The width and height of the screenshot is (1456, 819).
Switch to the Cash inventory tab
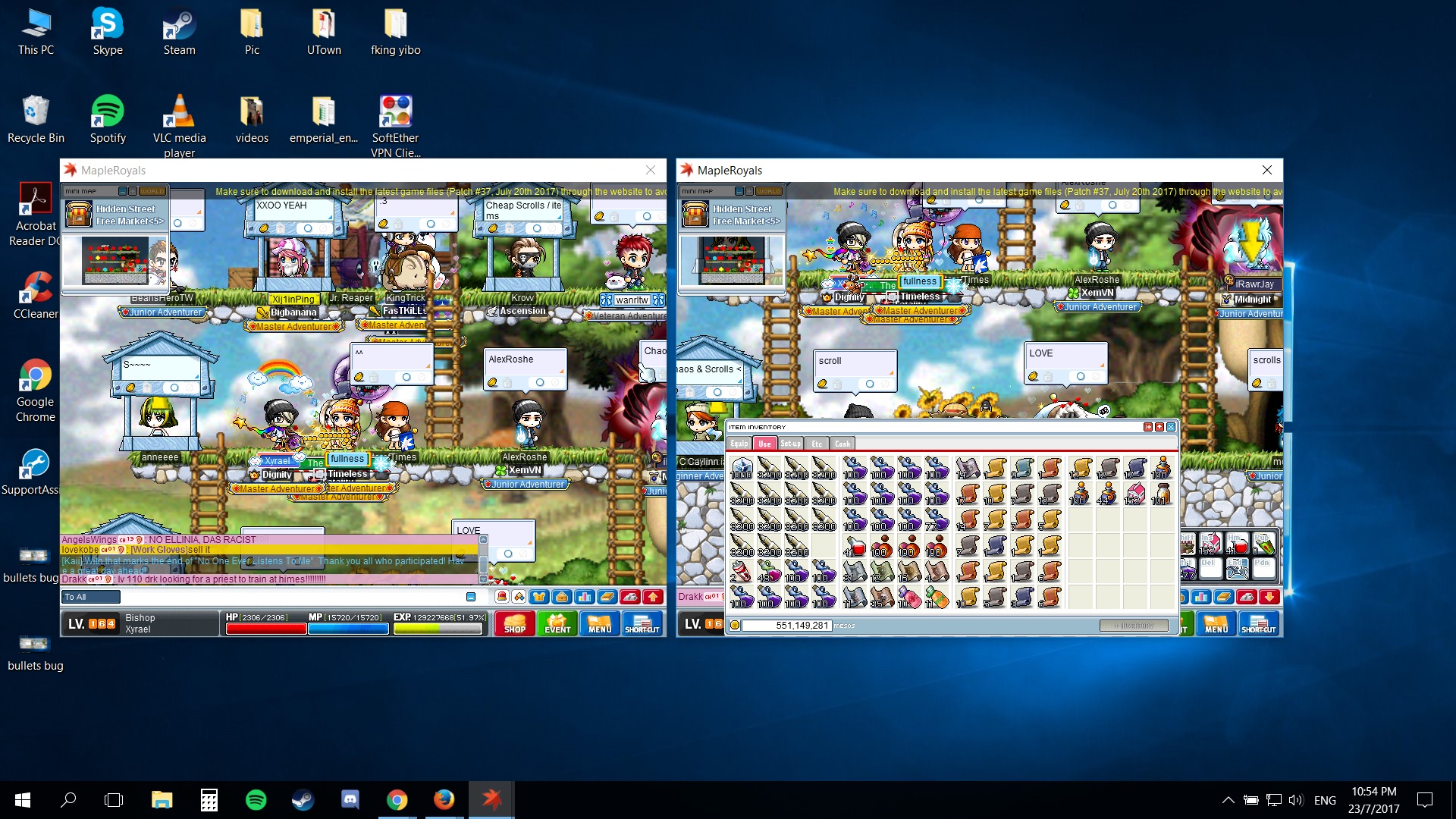[x=843, y=444]
